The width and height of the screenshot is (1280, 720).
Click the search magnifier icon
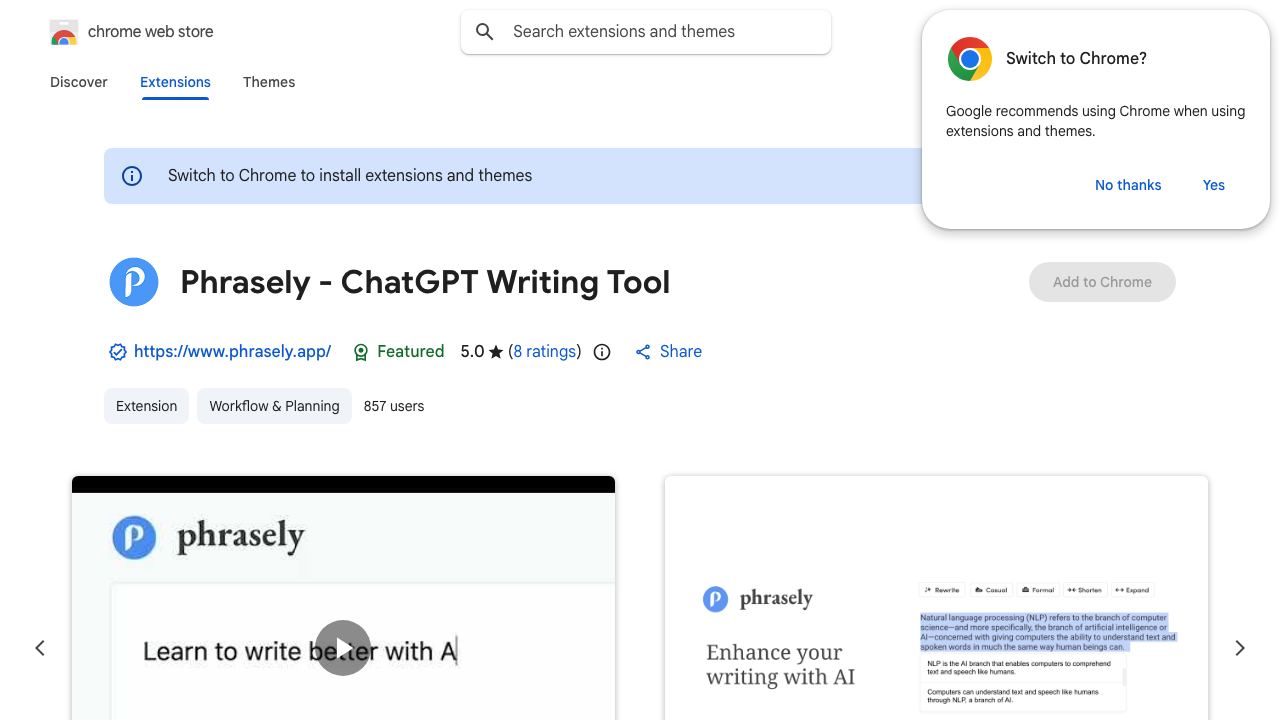click(485, 32)
